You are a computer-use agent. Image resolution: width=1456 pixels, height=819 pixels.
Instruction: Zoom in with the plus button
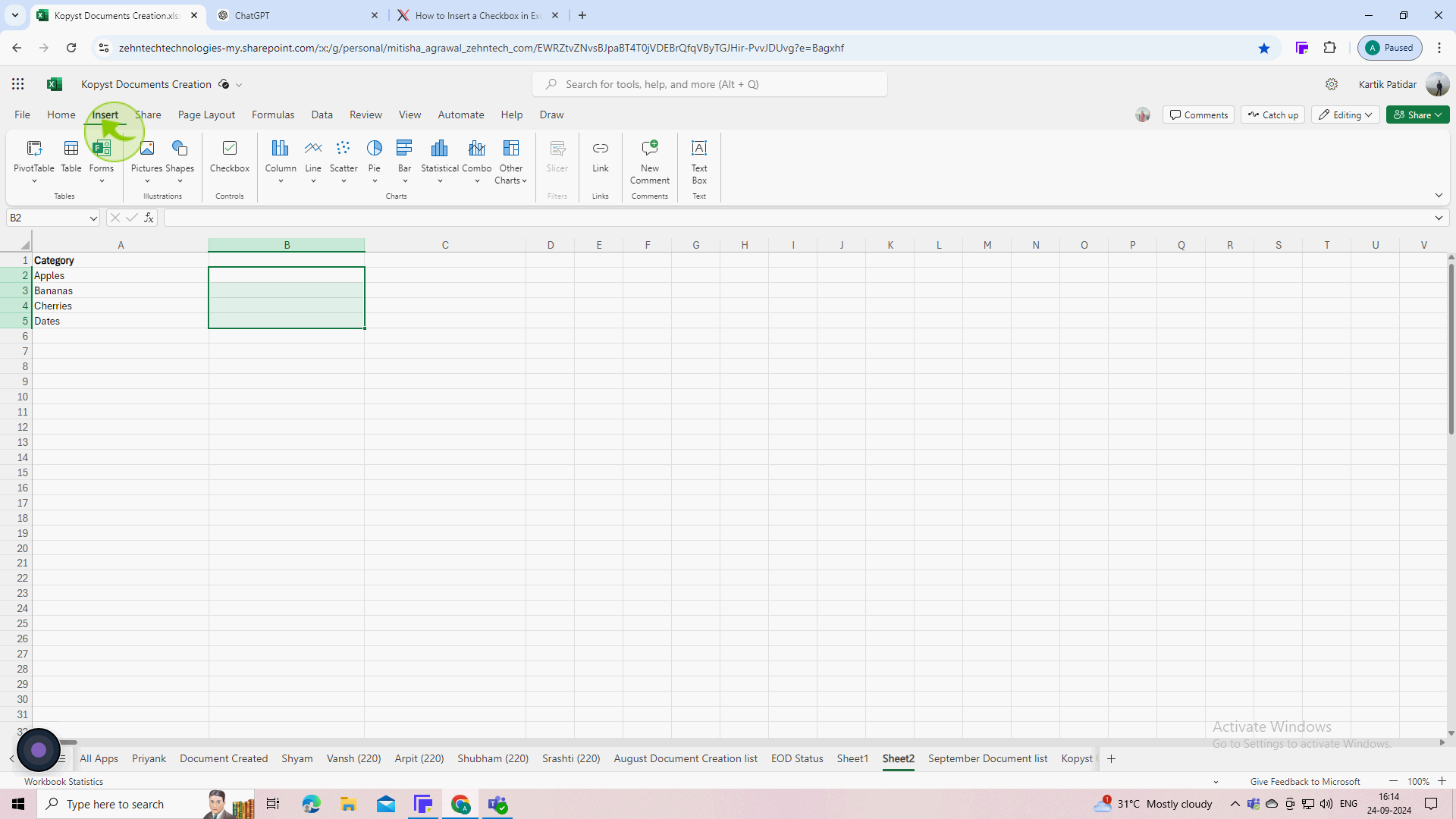coord(1442,781)
